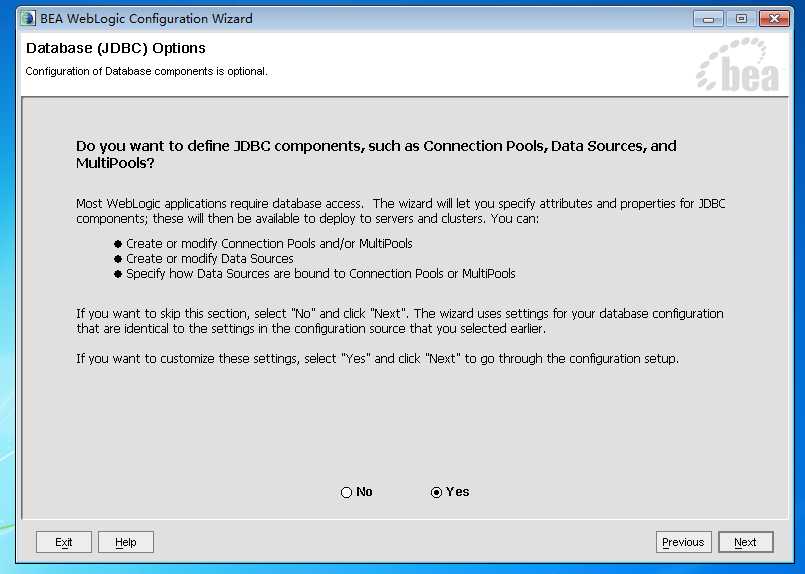The image size is (805, 574).
Task: Close the BEA WebLogic Configuration Wizard
Action: pyautogui.click(x=774, y=19)
